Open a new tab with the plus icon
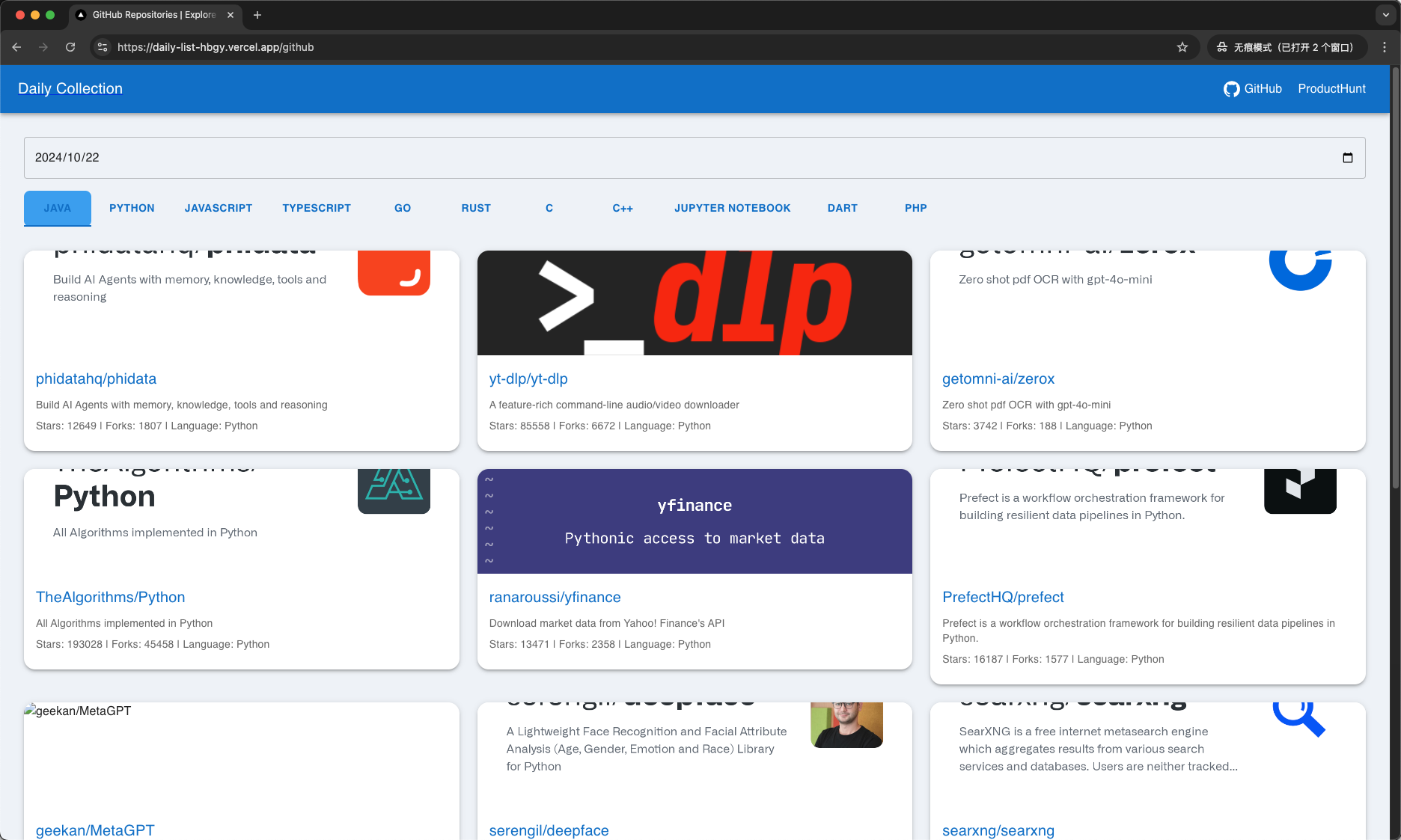 point(257,15)
